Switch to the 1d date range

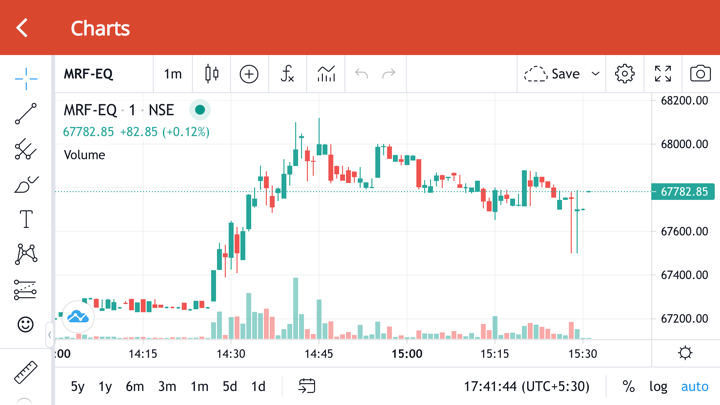(258, 387)
